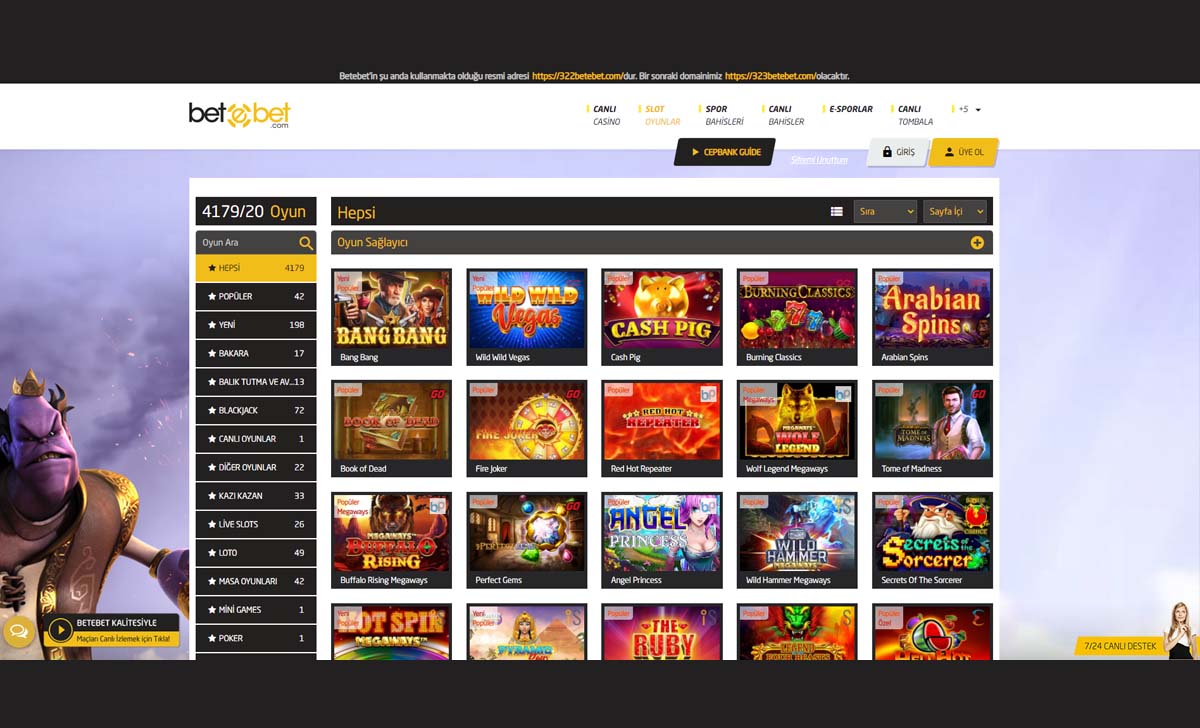This screenshot has width=1200, height=728.
Task: Open the 323betebet.com next domain link
Action: (770, 75)
